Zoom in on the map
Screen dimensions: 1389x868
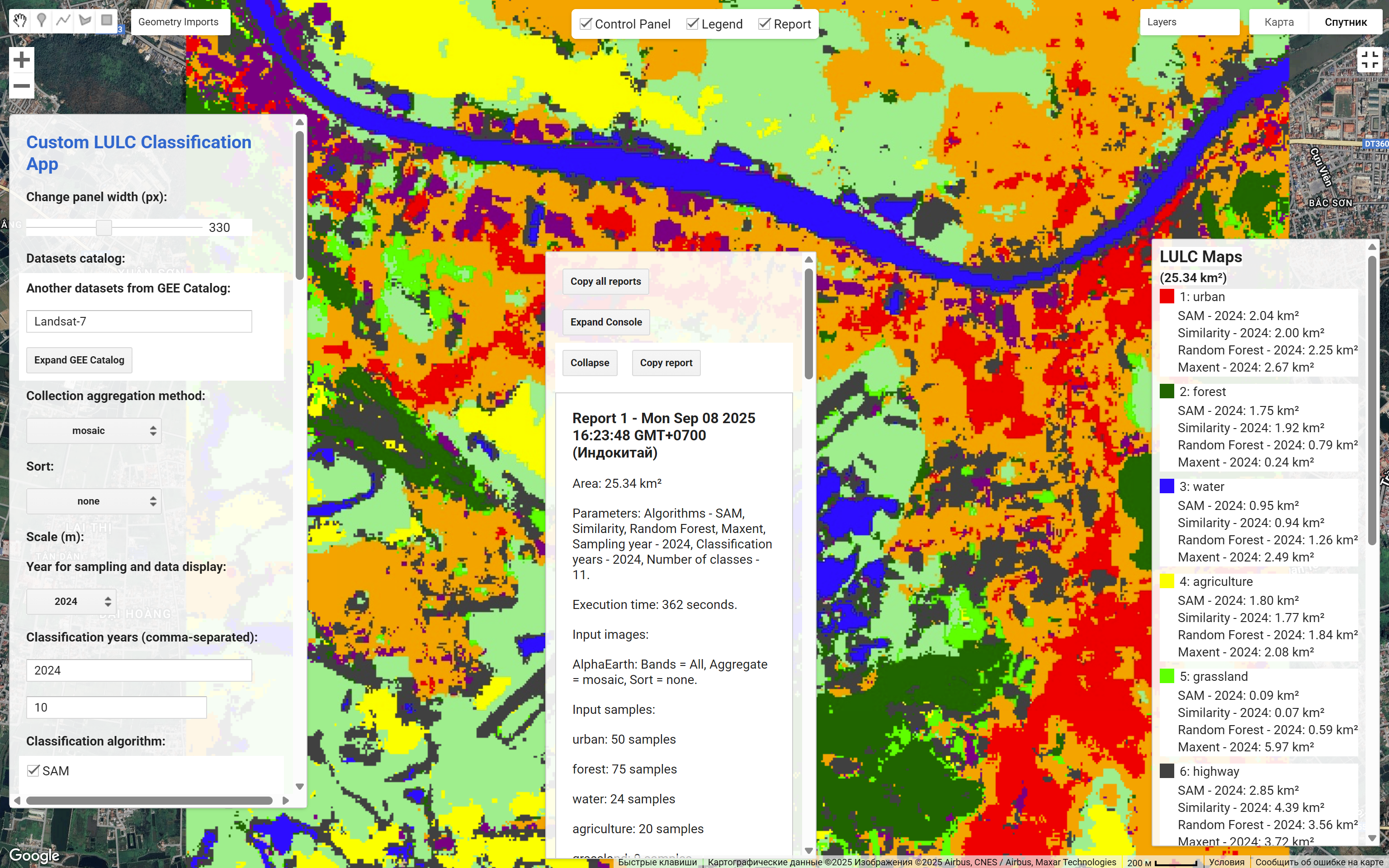click(22, 60)
